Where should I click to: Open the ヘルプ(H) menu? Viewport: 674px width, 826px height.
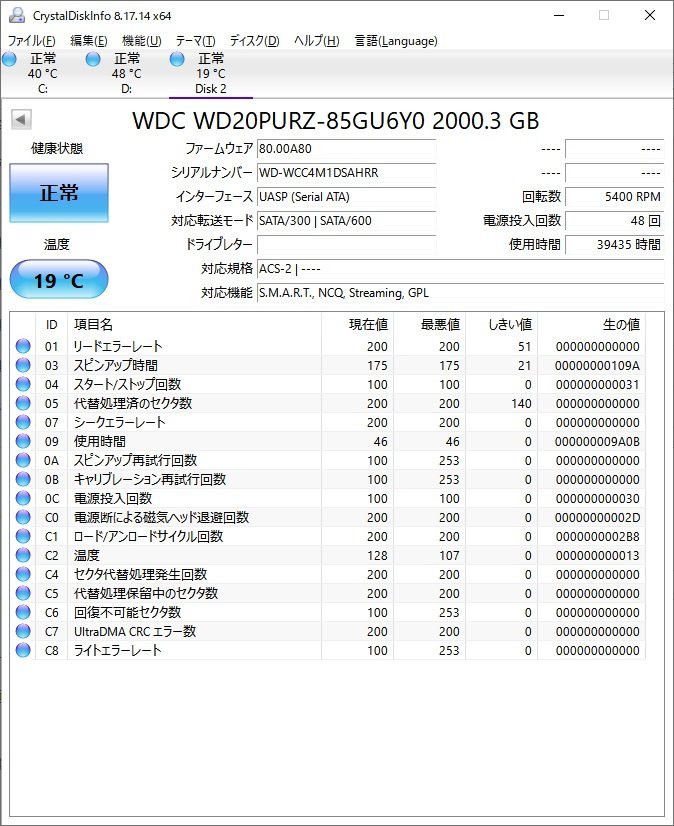click(x=316, y=41)
